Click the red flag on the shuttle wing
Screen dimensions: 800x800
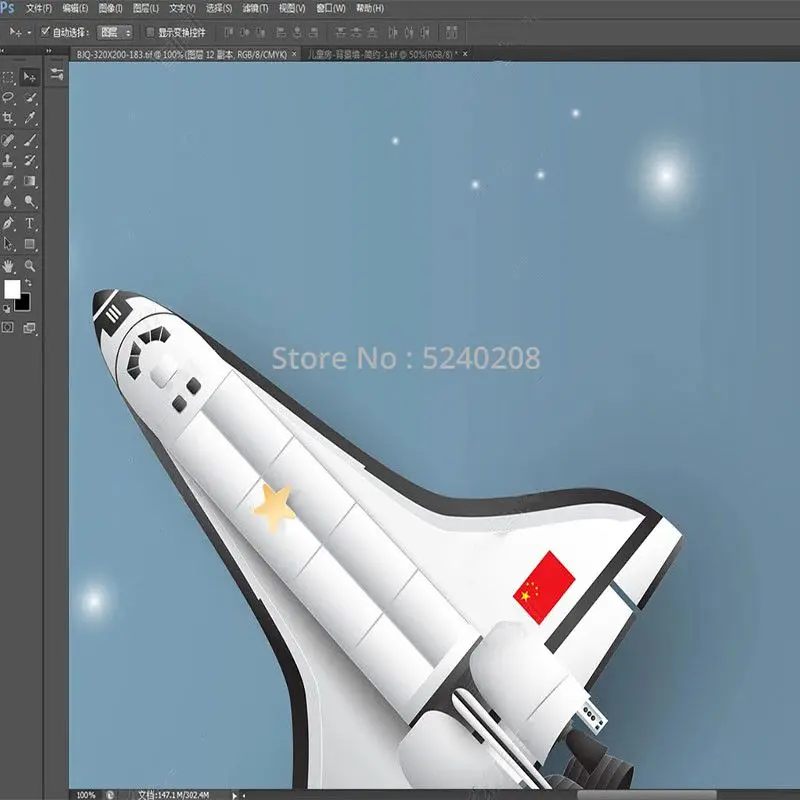point(544,587)
